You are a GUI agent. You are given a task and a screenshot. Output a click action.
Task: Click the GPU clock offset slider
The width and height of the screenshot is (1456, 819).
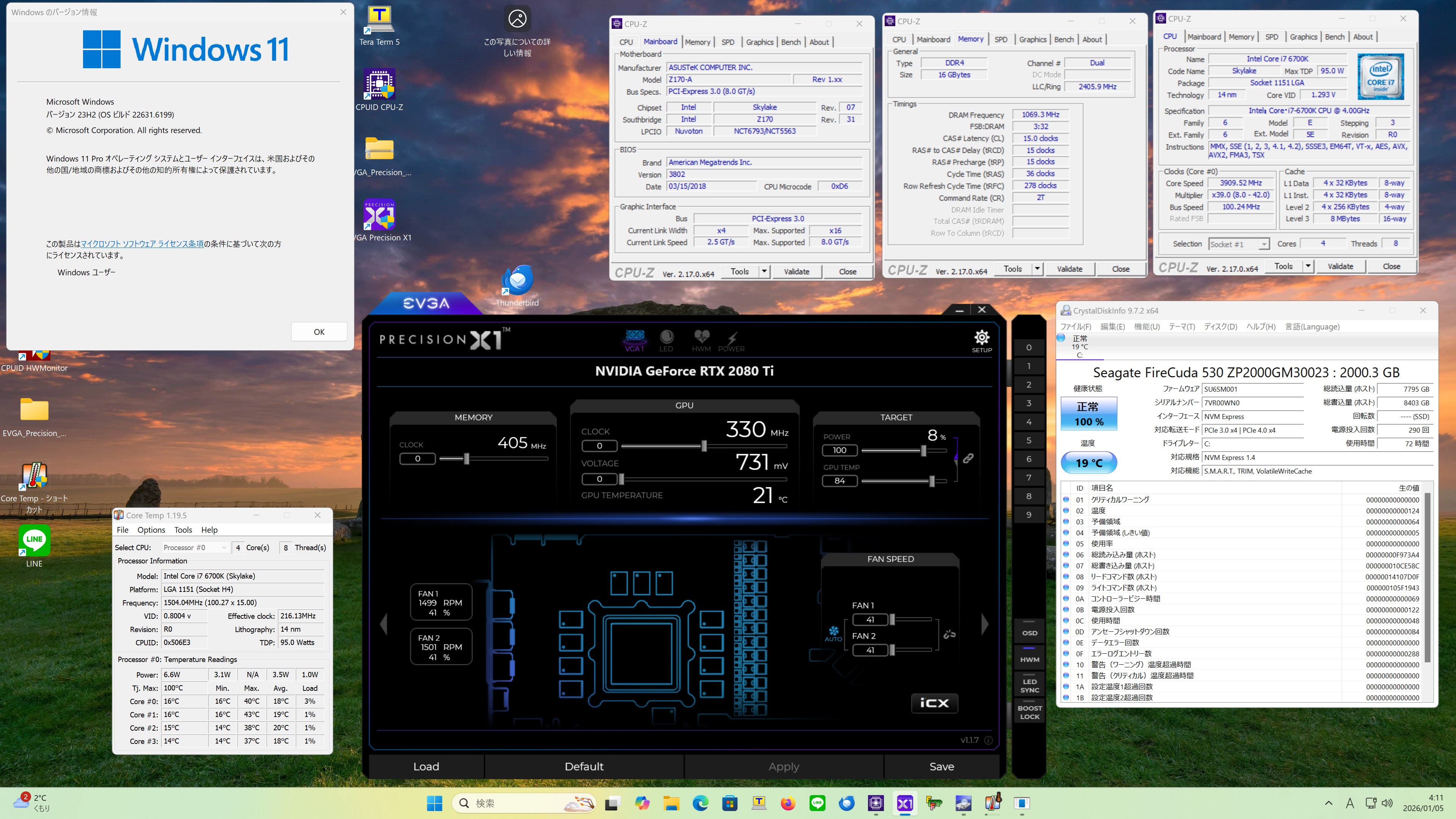[704, 446]
